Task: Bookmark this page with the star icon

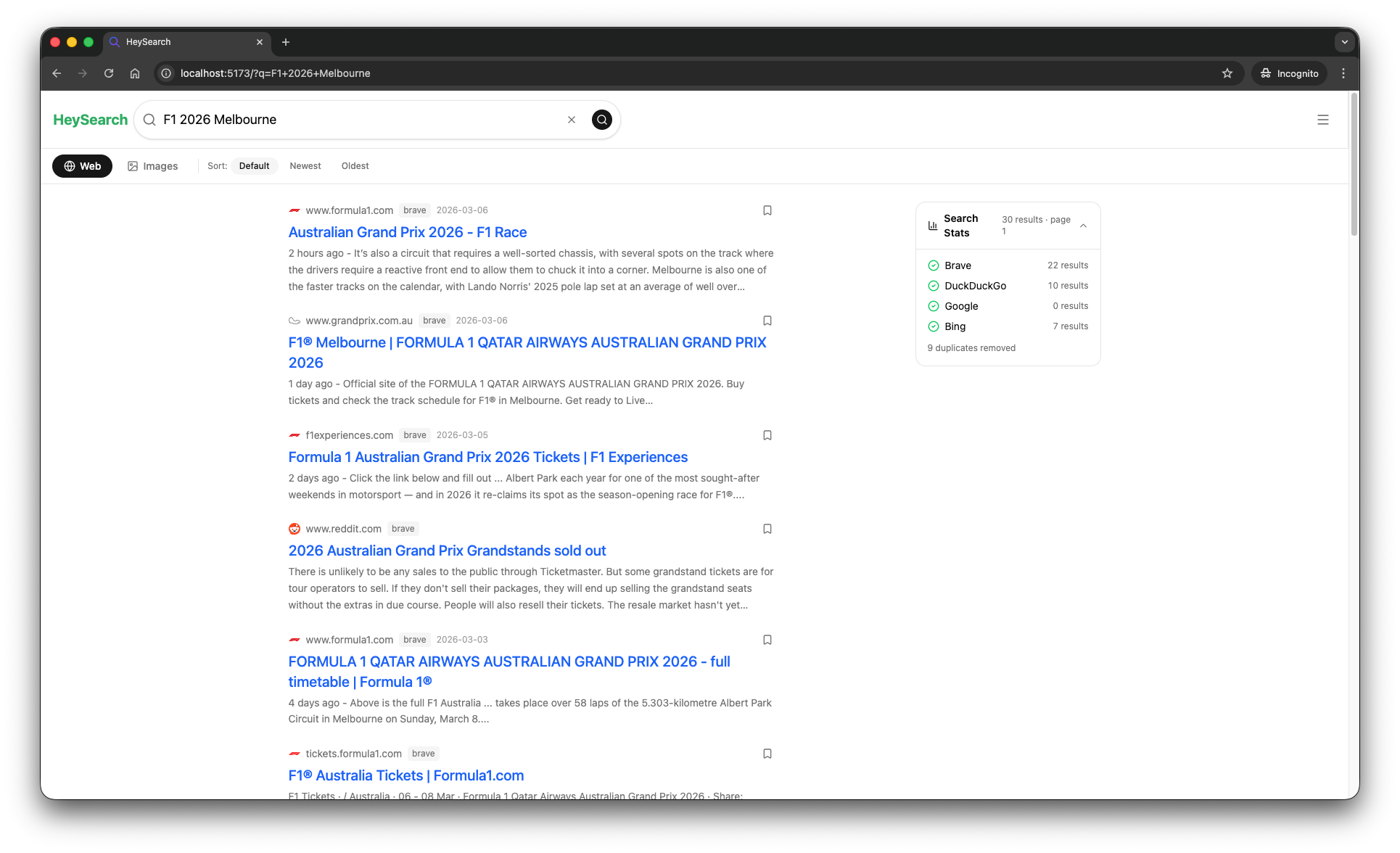Action: 1227,73
